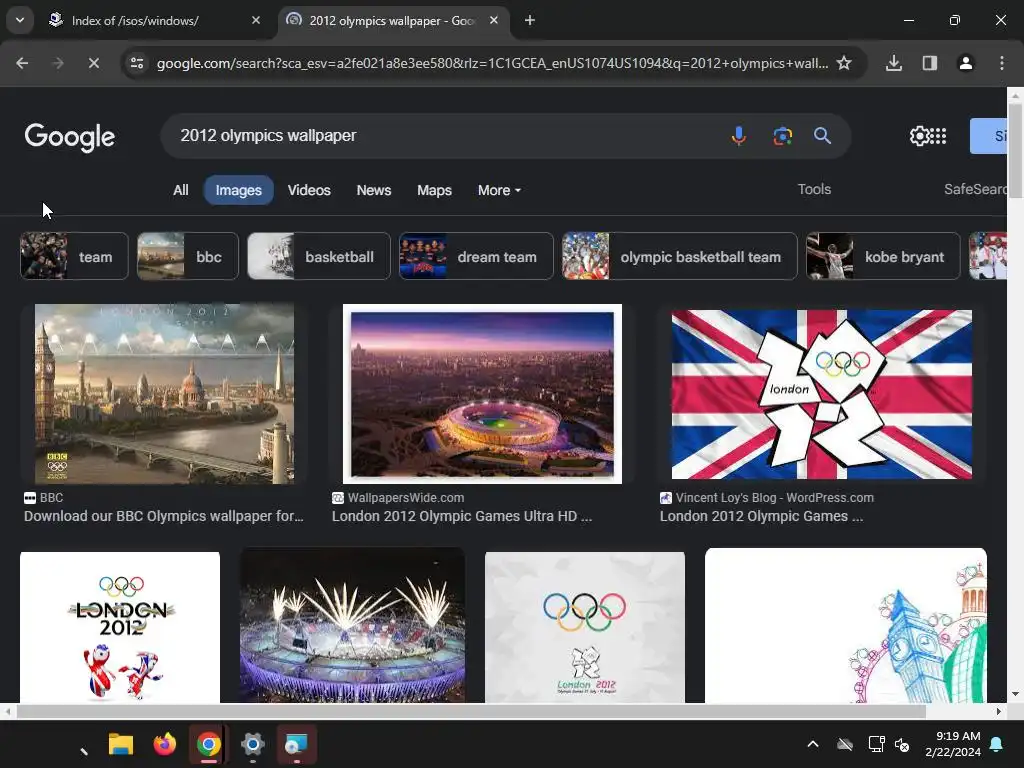Click the browser back arrow

point(22,63)
